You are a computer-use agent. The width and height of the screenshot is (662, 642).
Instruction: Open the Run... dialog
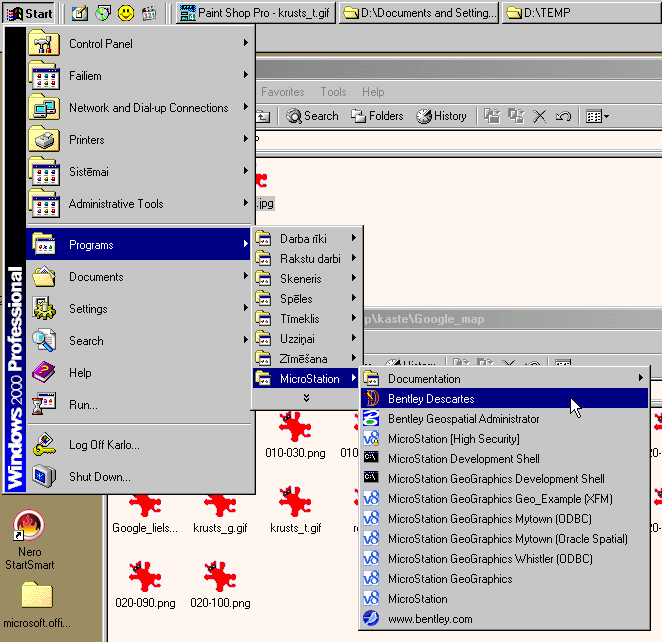(139, 405)
